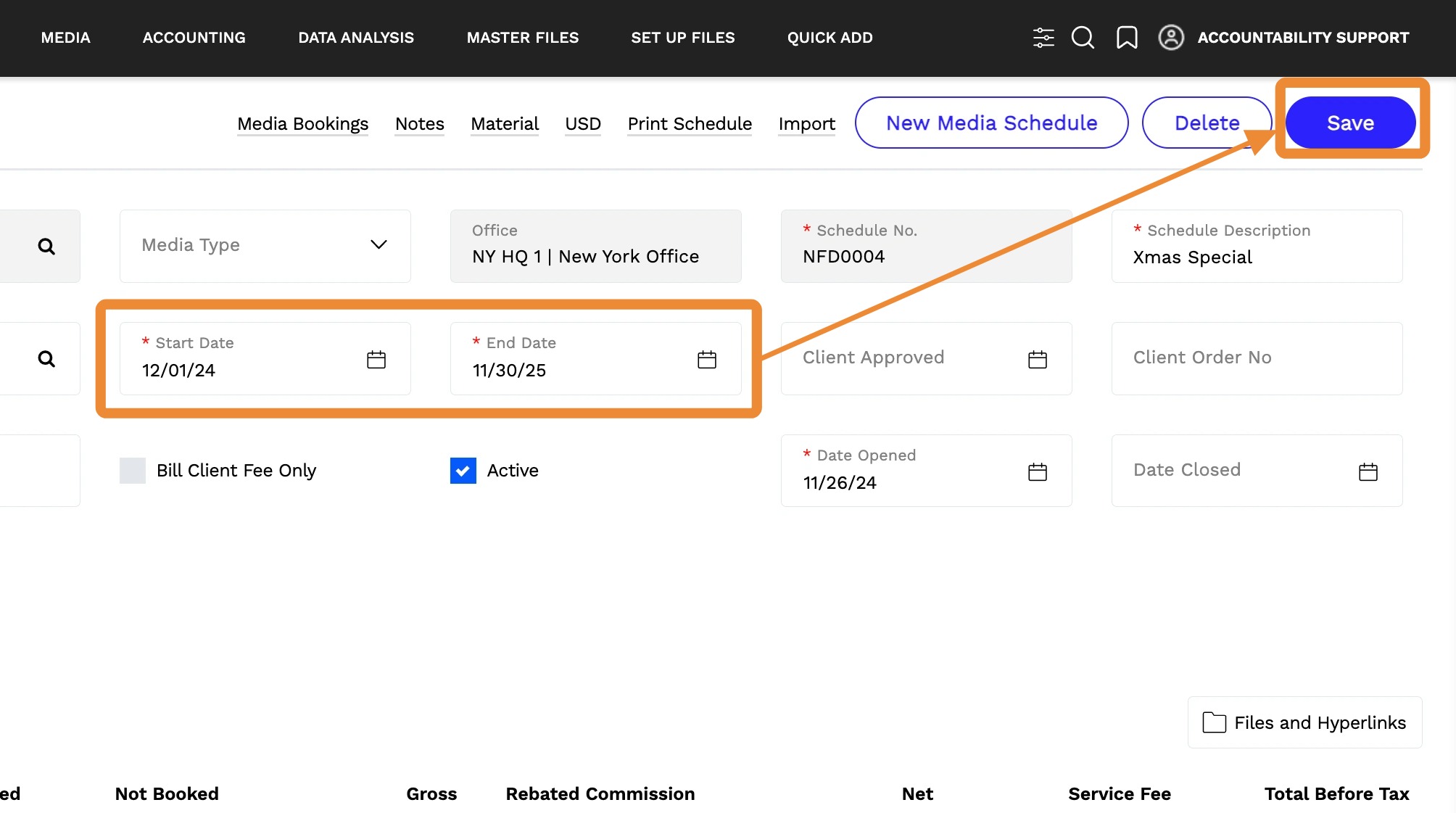Open Date Opened calendar picker

pyautogui.click(x=1038, y=472)
